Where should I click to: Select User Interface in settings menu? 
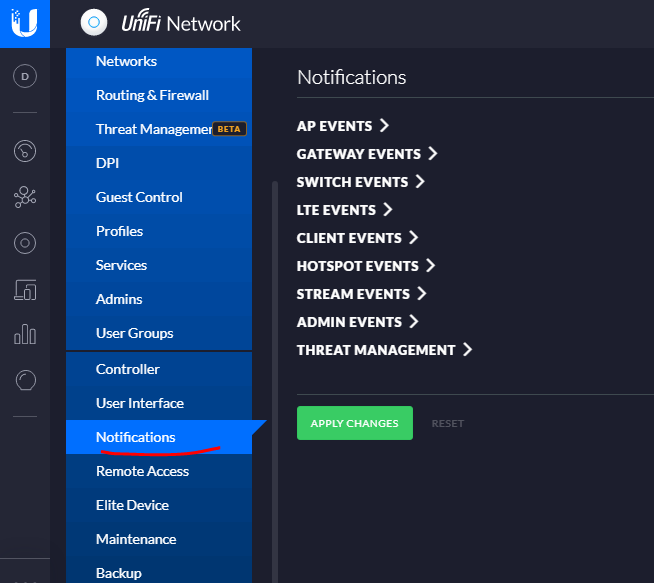(159, 403)
